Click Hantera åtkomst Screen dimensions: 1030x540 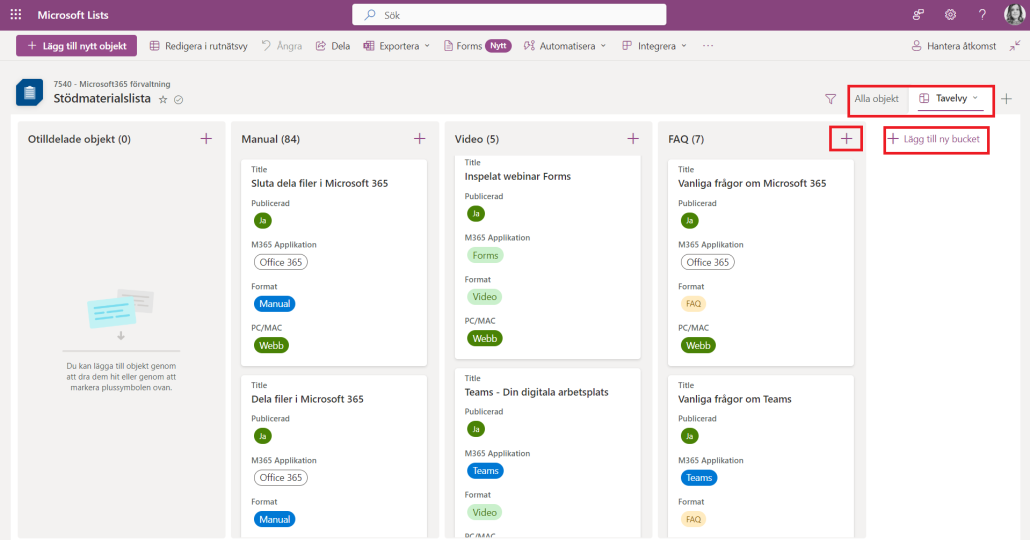click(x=954, y=46)
